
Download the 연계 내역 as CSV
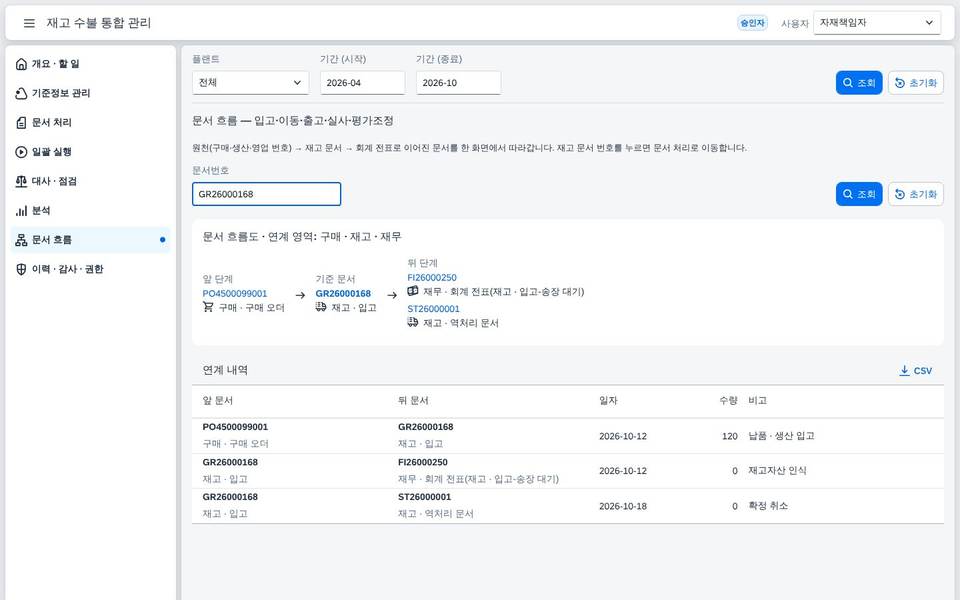(915, 370)
